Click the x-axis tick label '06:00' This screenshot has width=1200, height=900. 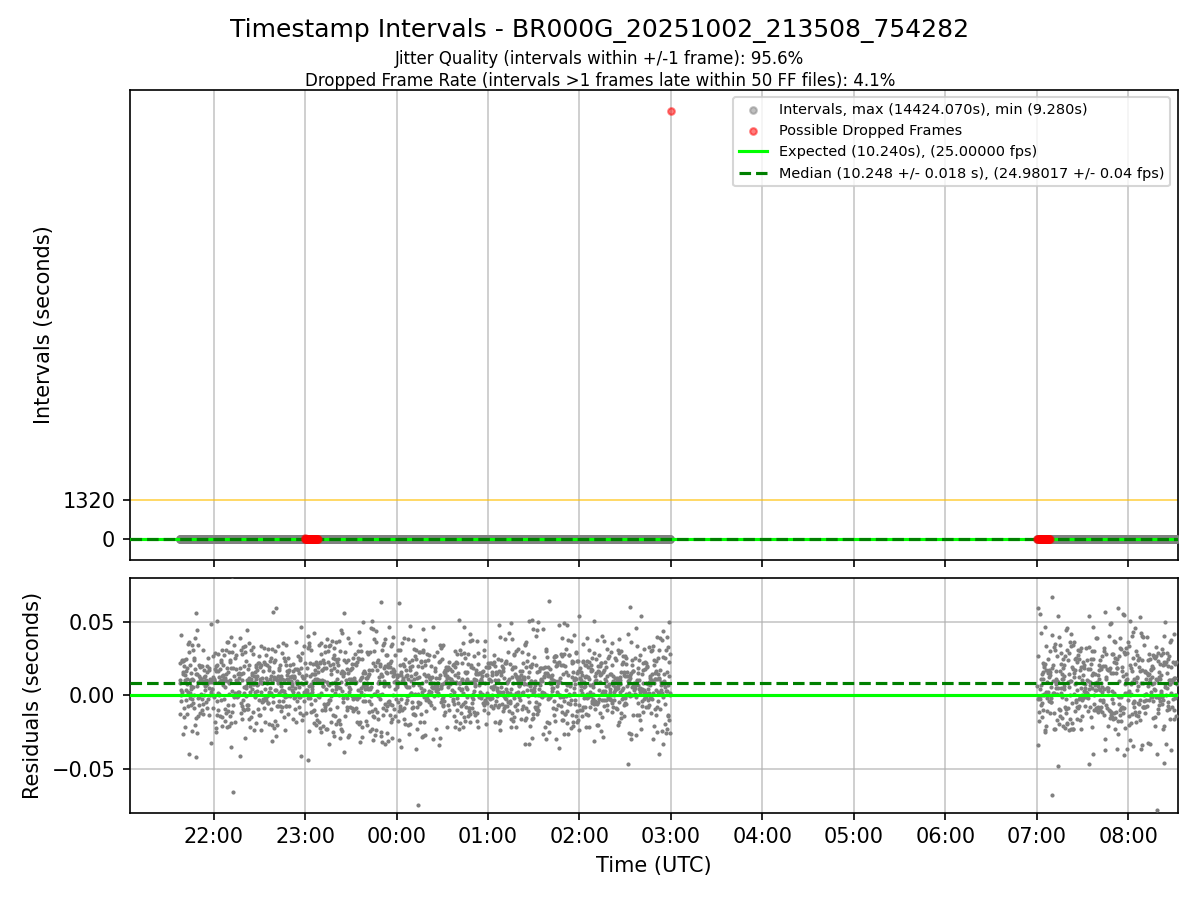tap(945, 835)
